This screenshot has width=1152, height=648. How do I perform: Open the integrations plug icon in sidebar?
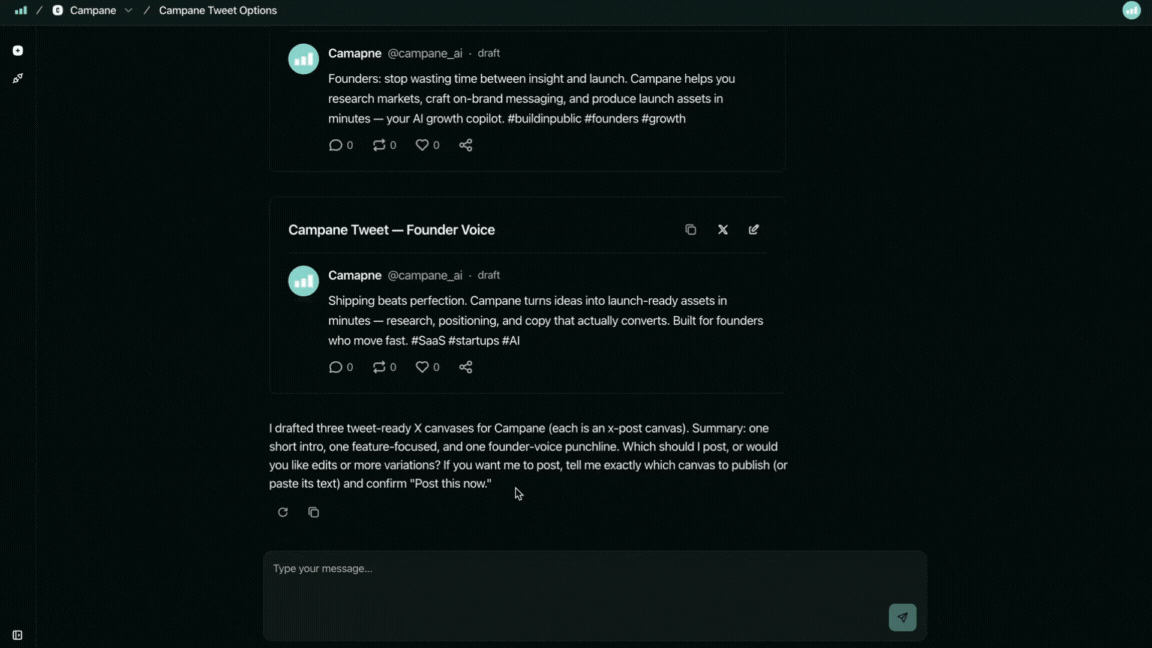(x=18, y=78)
